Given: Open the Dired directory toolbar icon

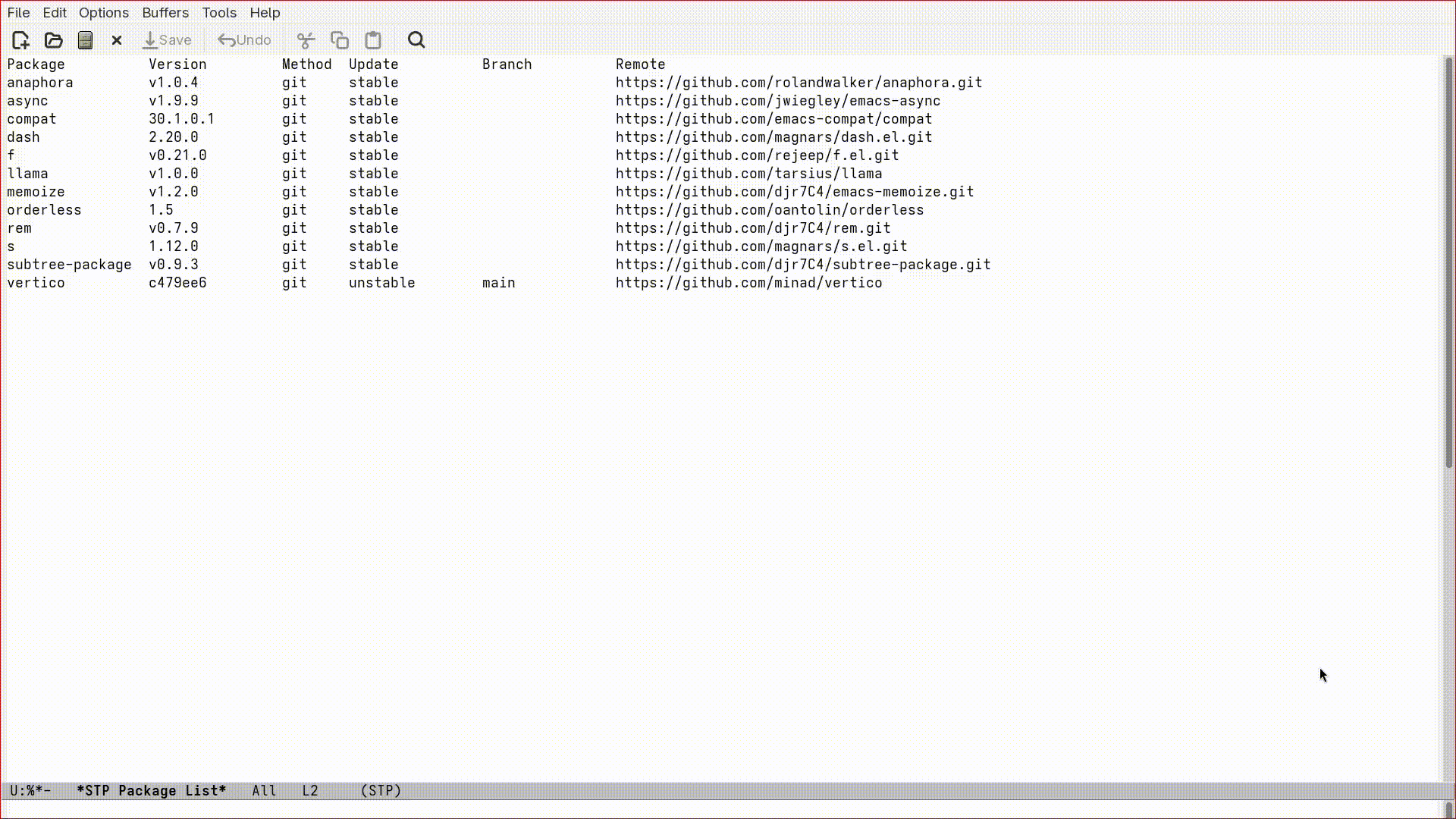Looking at the screenshot, I should (85, 40).
